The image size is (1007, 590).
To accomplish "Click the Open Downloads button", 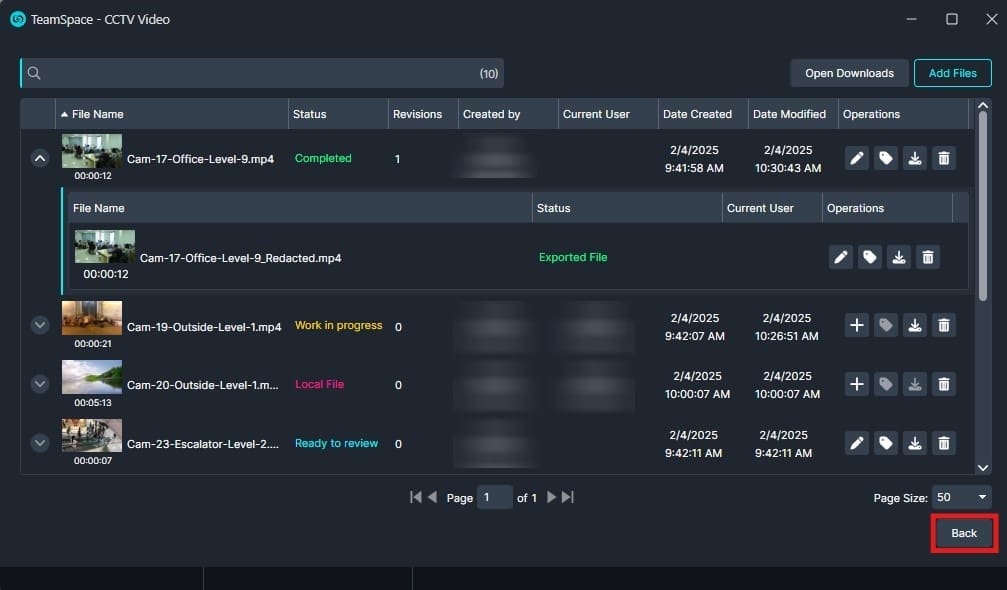I will click(x=849, y=73).
